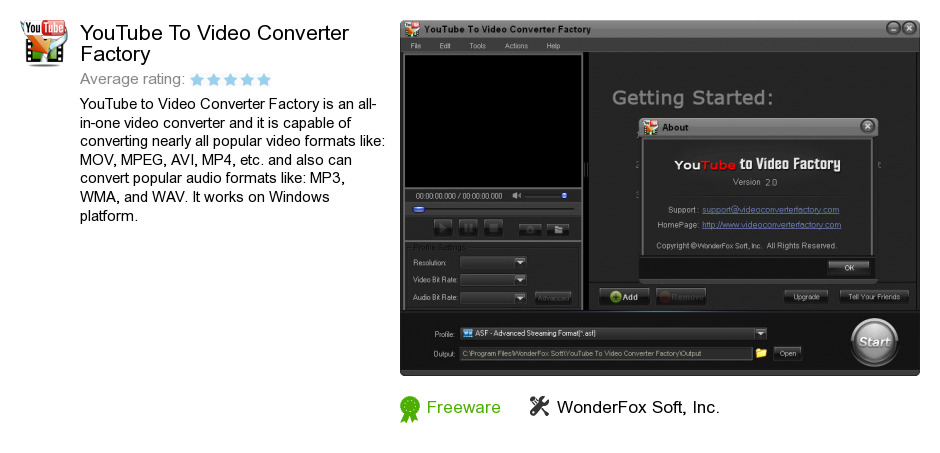Open the Help menu
Viewport: 940px width, 453px height.
[553, 46]
